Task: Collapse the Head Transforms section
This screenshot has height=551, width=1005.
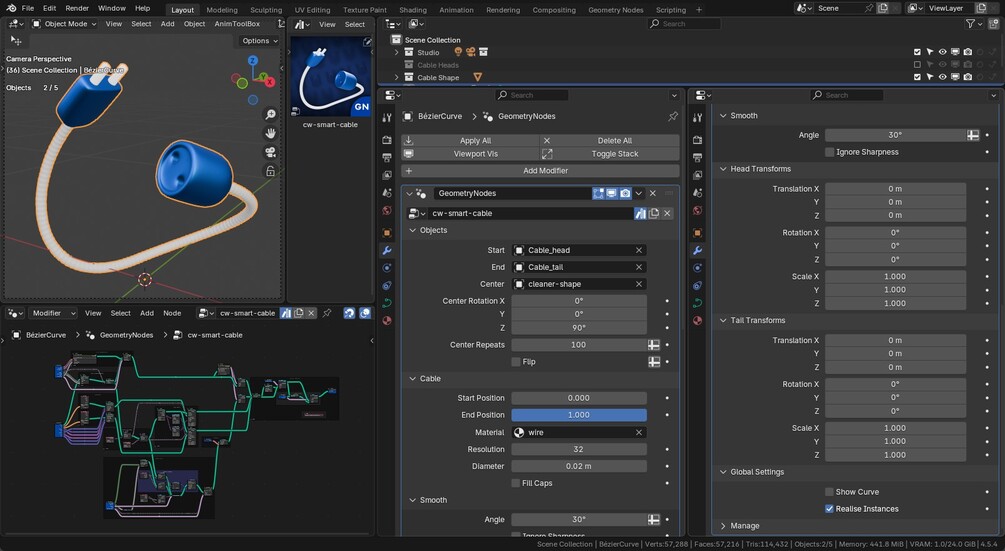Action: coord(723,169)
